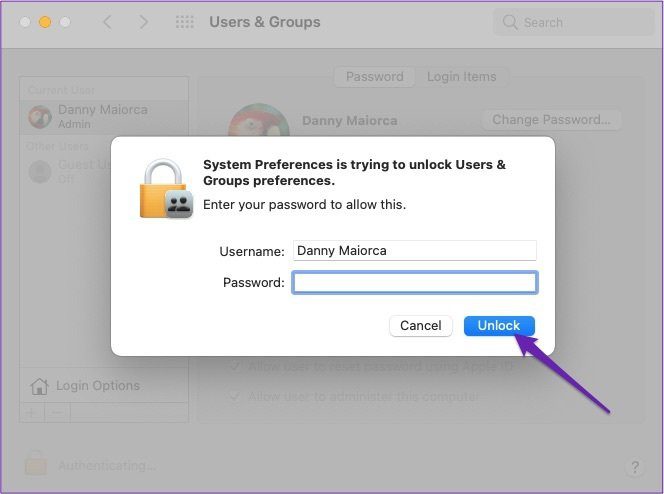Go back with the back arrow
The image size is (664, 494).
tap(108, 22)
